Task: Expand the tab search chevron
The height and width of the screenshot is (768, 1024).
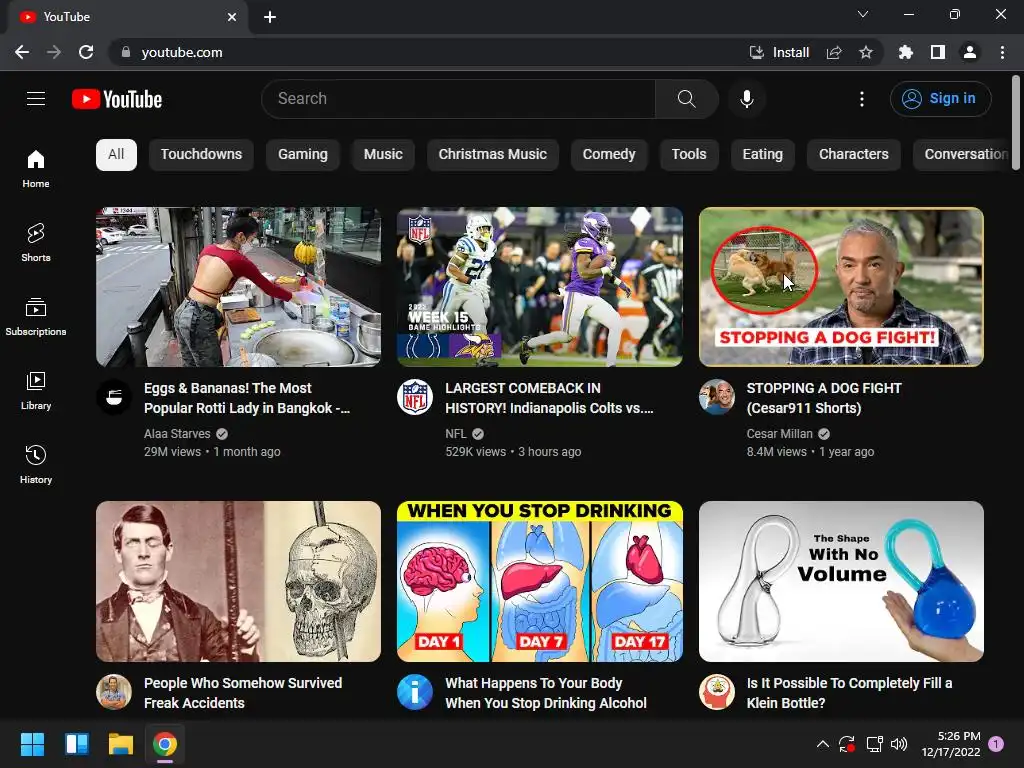Action: coord(863,14)
